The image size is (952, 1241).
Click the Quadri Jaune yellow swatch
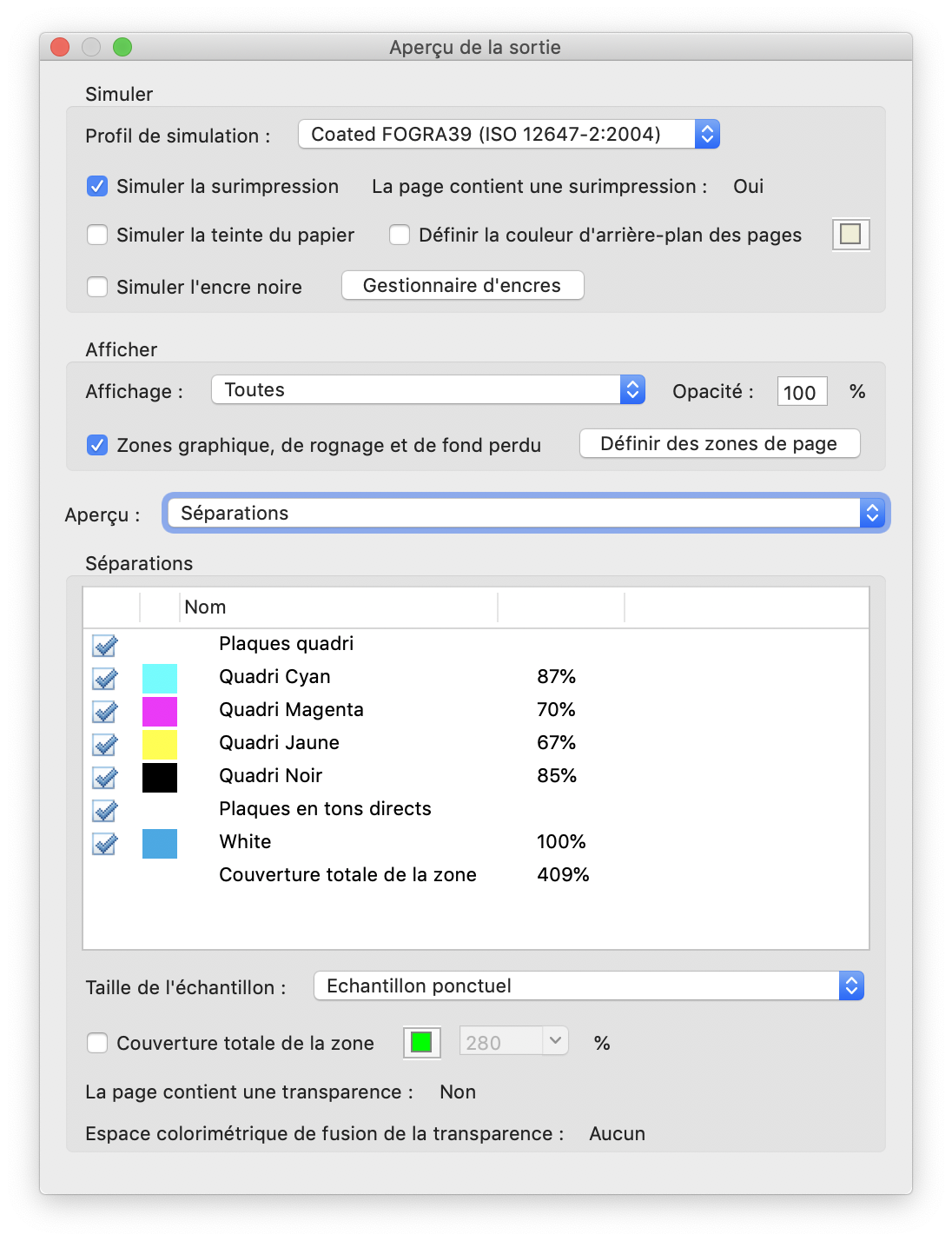click(160, 744)
